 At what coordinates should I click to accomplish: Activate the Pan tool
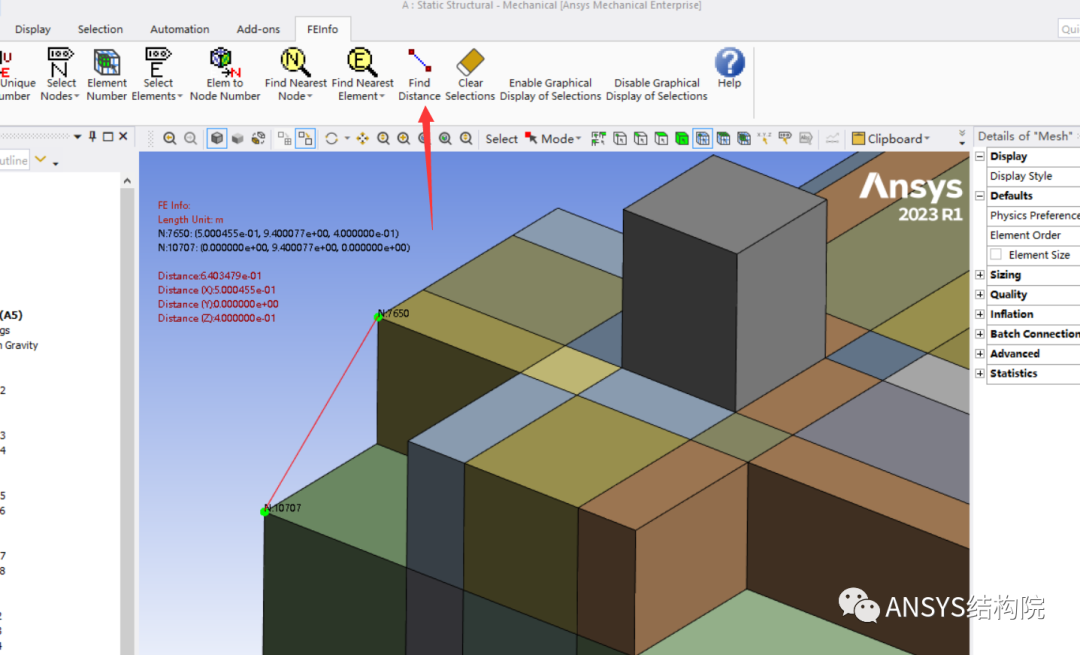click(362, 138)
